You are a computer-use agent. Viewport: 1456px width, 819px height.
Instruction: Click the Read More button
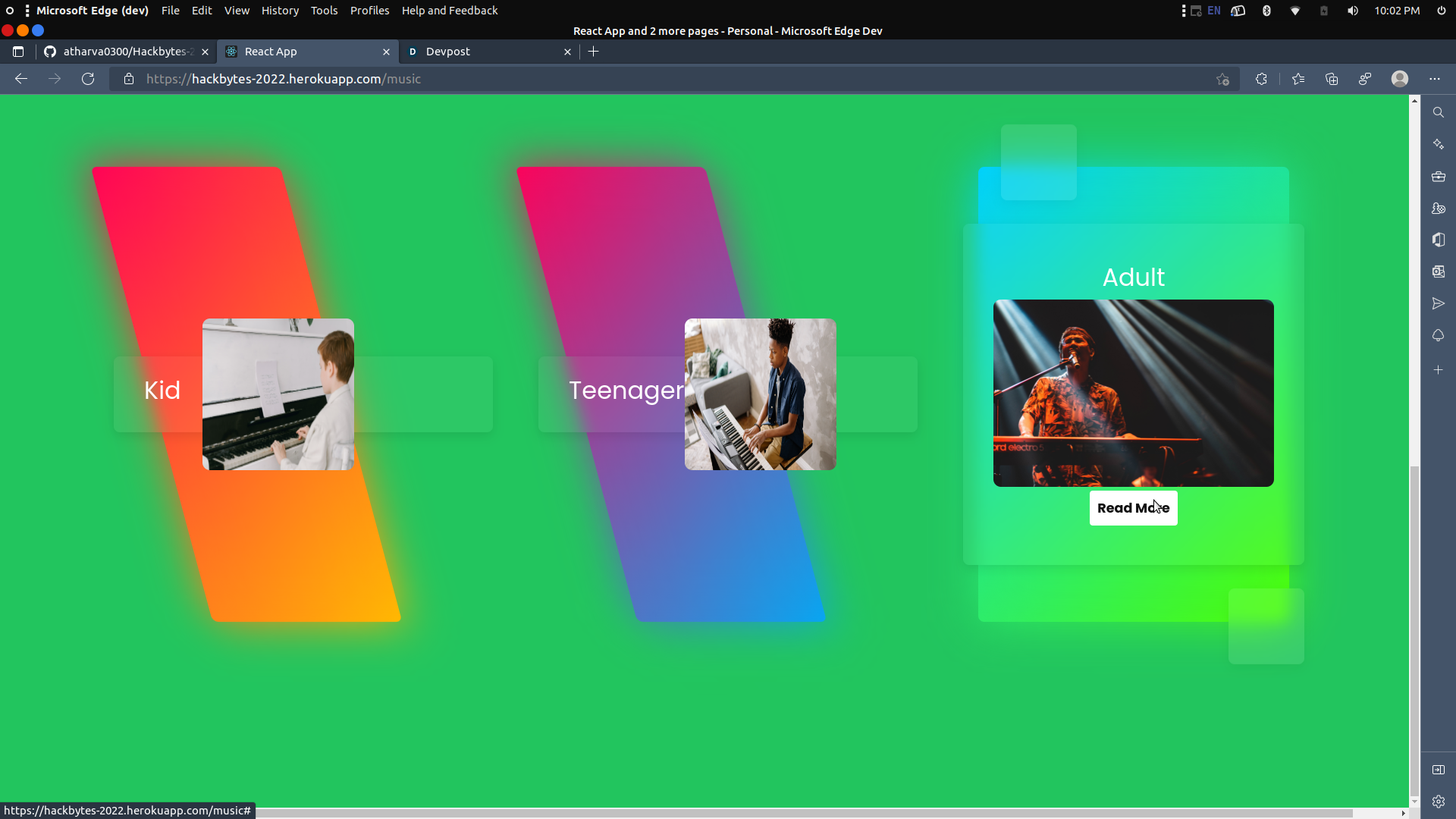[1133, 508]
